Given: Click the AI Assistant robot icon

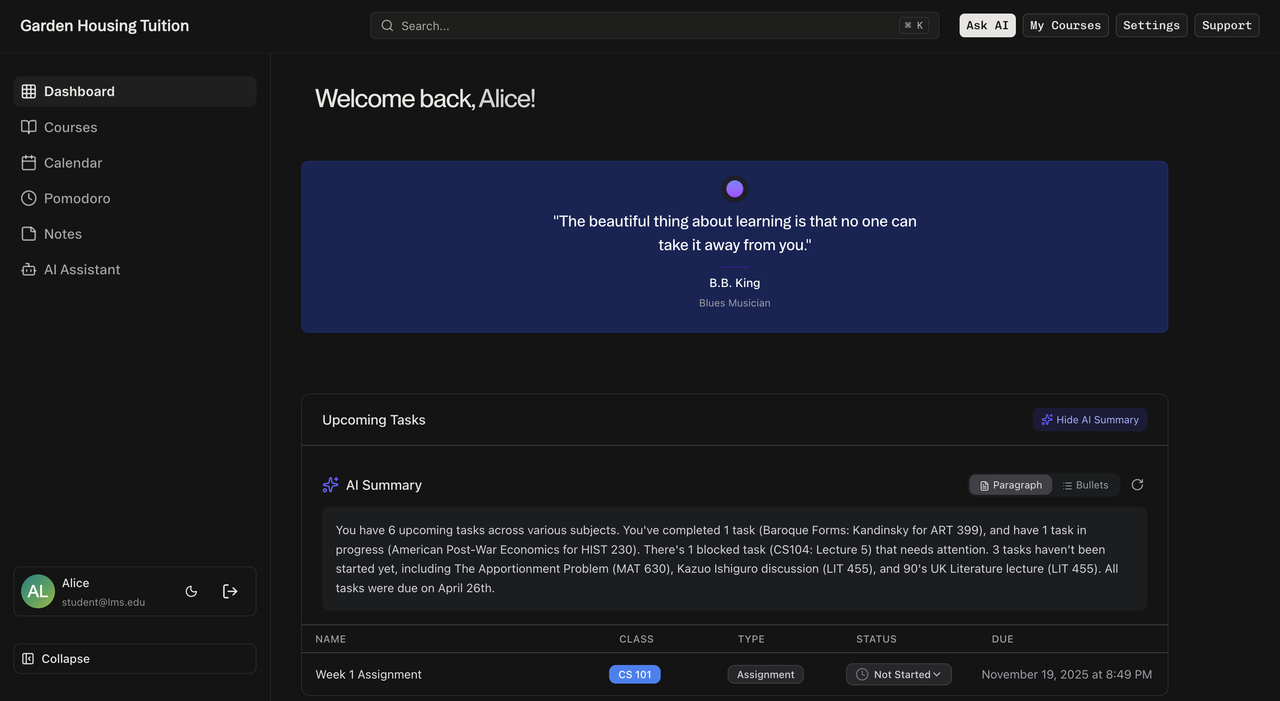Looking at the screenshot, I should [29, 270].
